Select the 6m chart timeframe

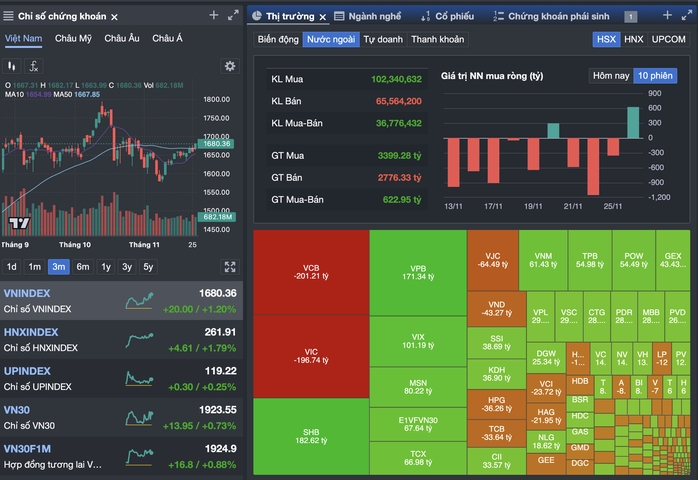[x=83, y=267]
